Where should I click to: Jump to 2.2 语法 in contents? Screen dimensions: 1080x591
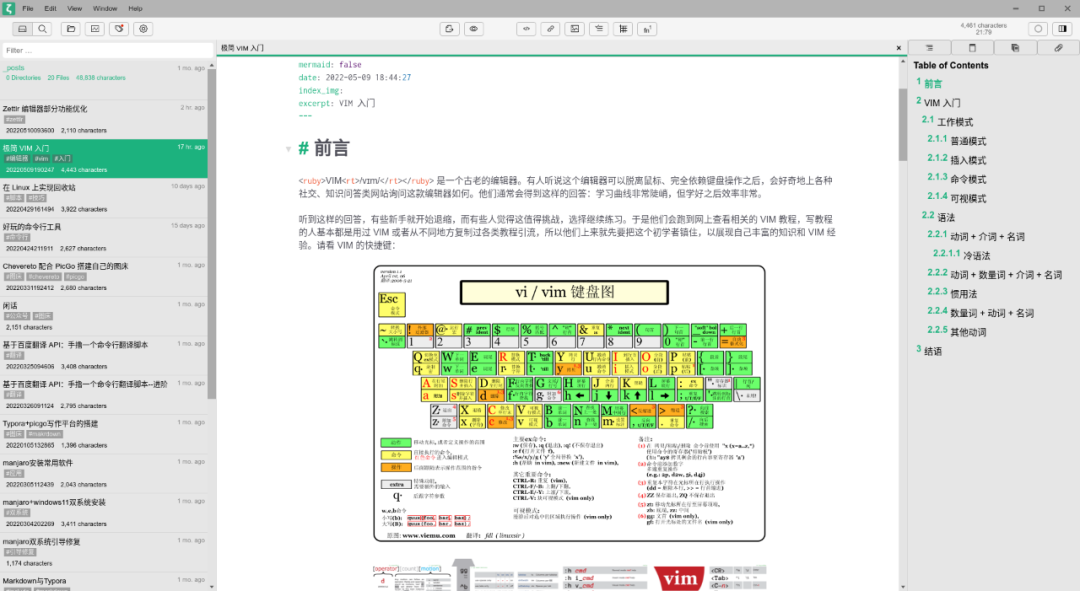point(946,218)
